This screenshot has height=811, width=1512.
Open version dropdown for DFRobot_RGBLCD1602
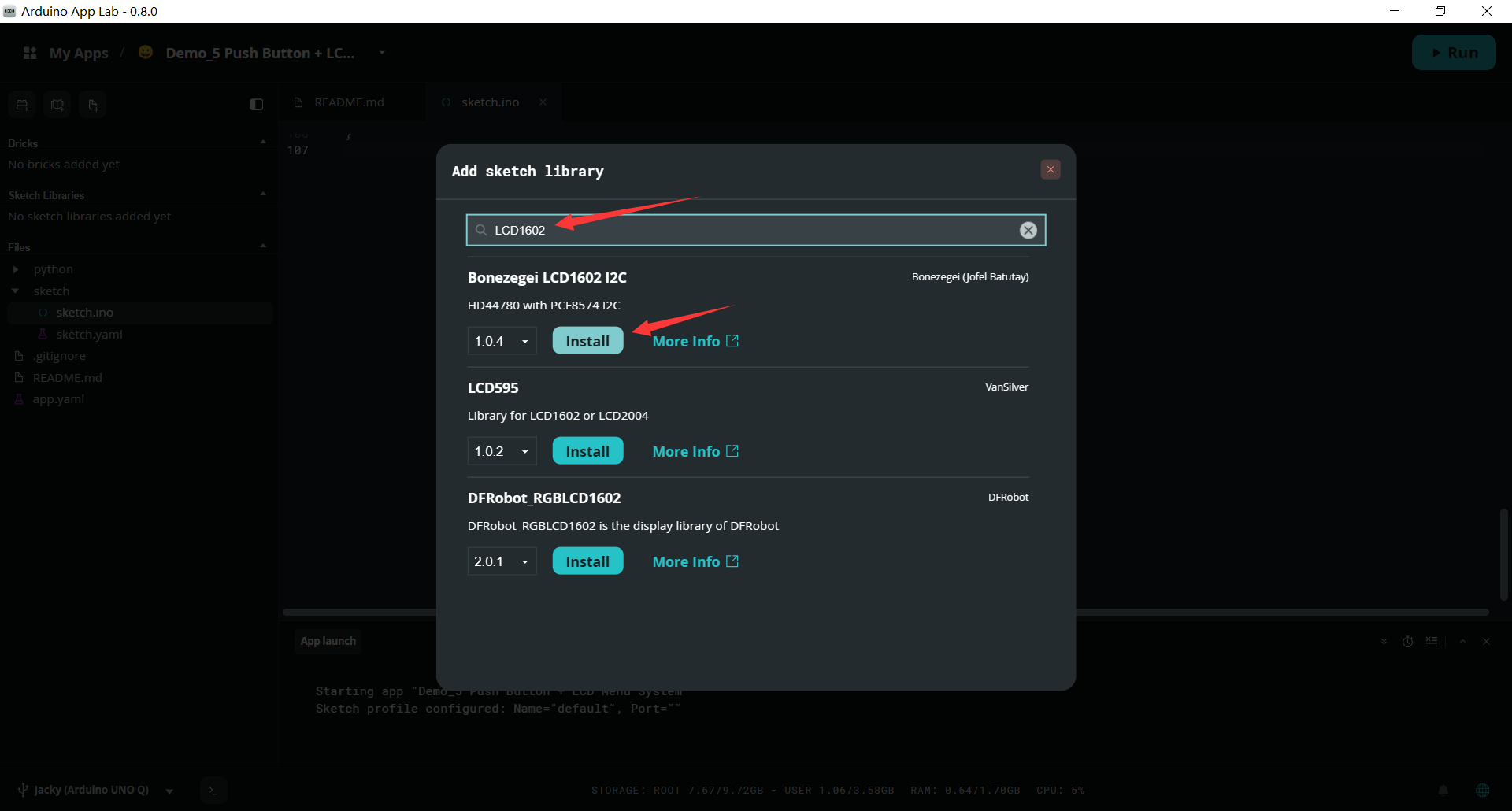click(502, 561)
